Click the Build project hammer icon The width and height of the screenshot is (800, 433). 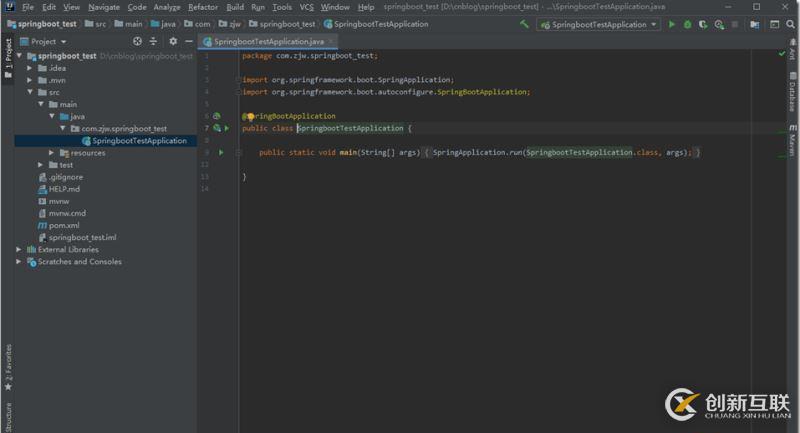click(524, 24)
